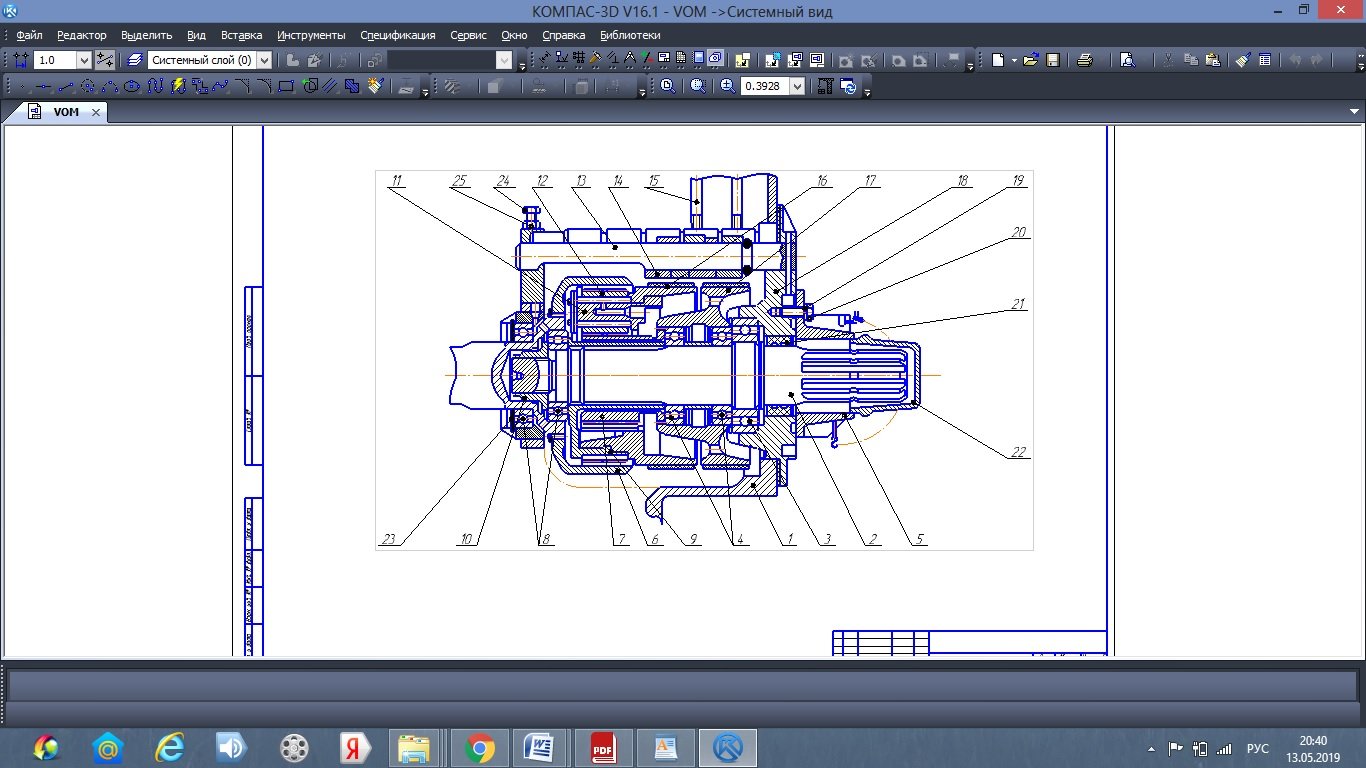Click the open document folder icon
This screenshot has width=1366, height=768.
click(1032, 60)
